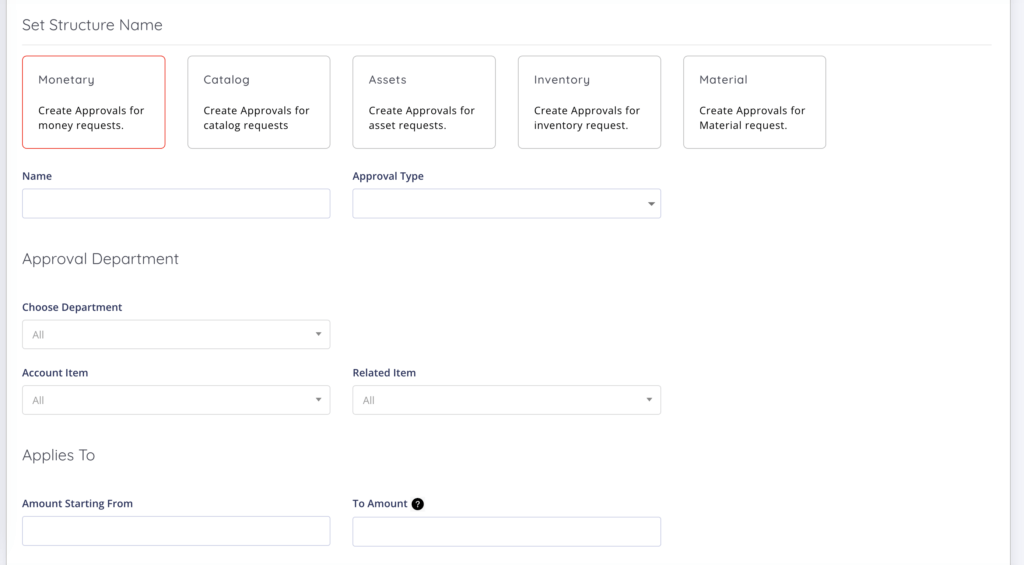Click the Related Item label text

coord(384,373)
